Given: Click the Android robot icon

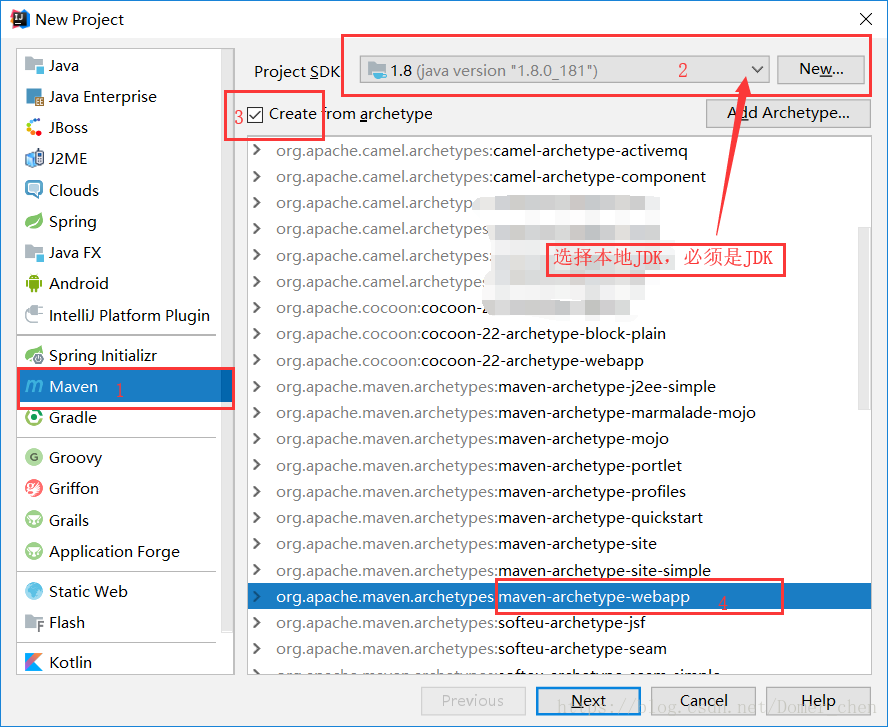Looking at the screenshot, I should [x=34, y=283].
